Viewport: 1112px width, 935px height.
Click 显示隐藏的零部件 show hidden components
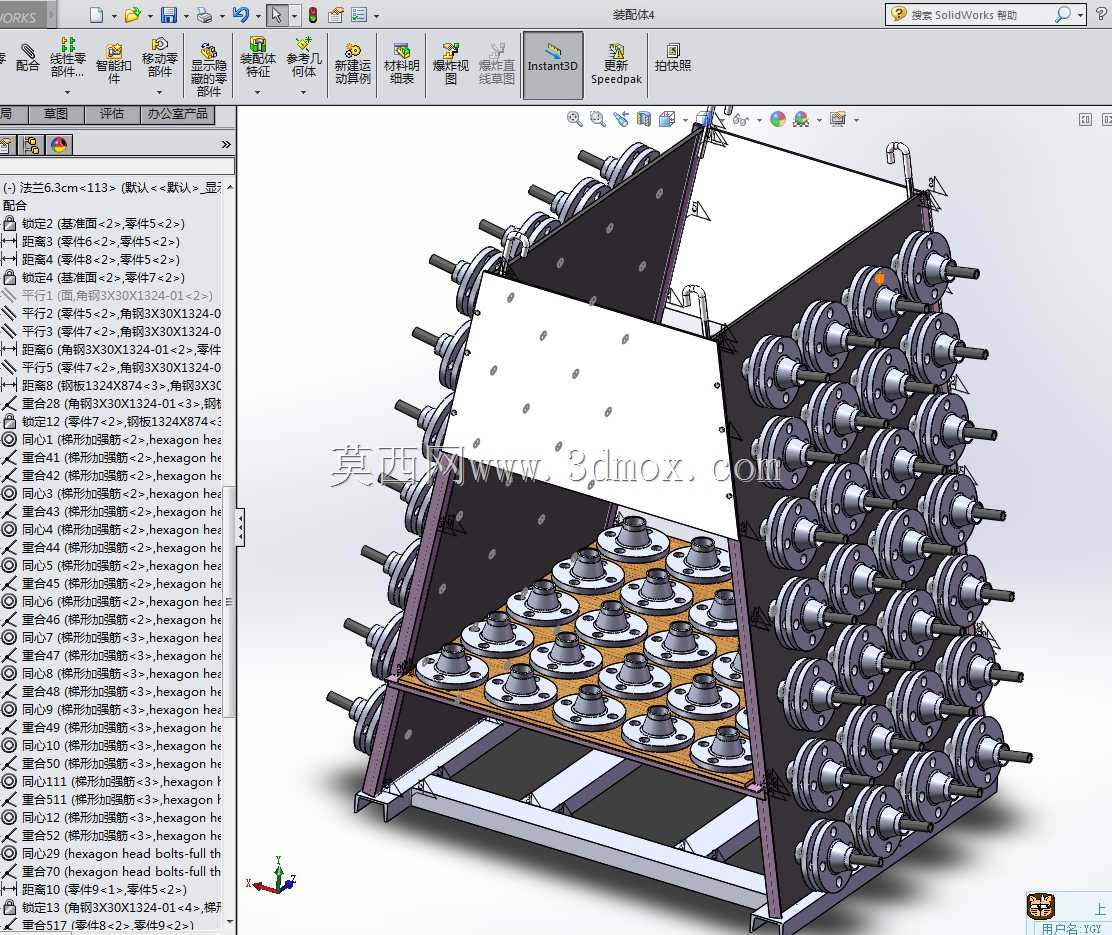(x=208, y=69)
